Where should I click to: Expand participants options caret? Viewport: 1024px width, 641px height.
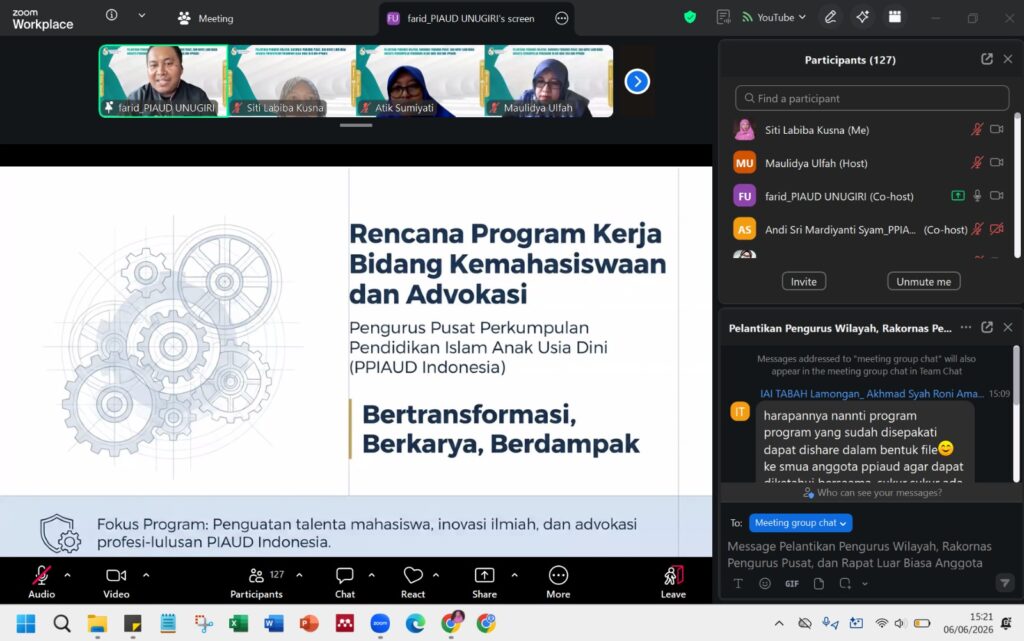coord(299,575)
